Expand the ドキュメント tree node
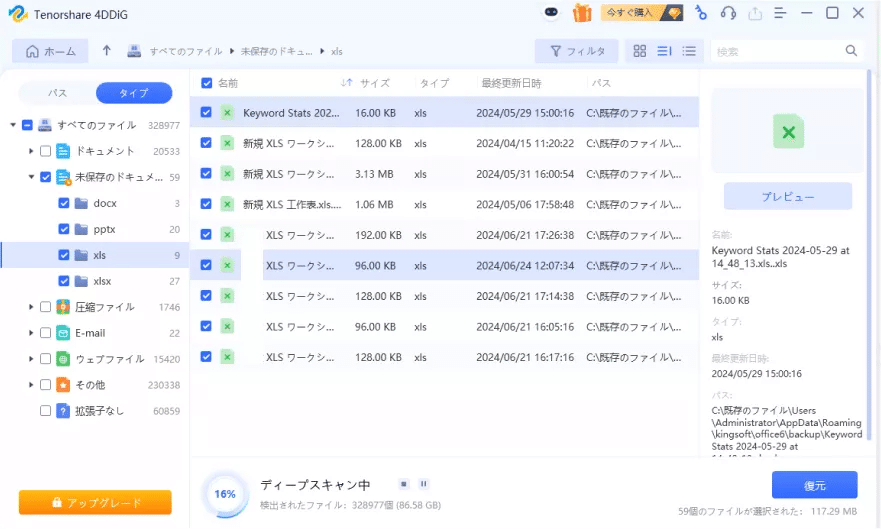The width and height of the screenshot is (881, 529). point(31,151)
